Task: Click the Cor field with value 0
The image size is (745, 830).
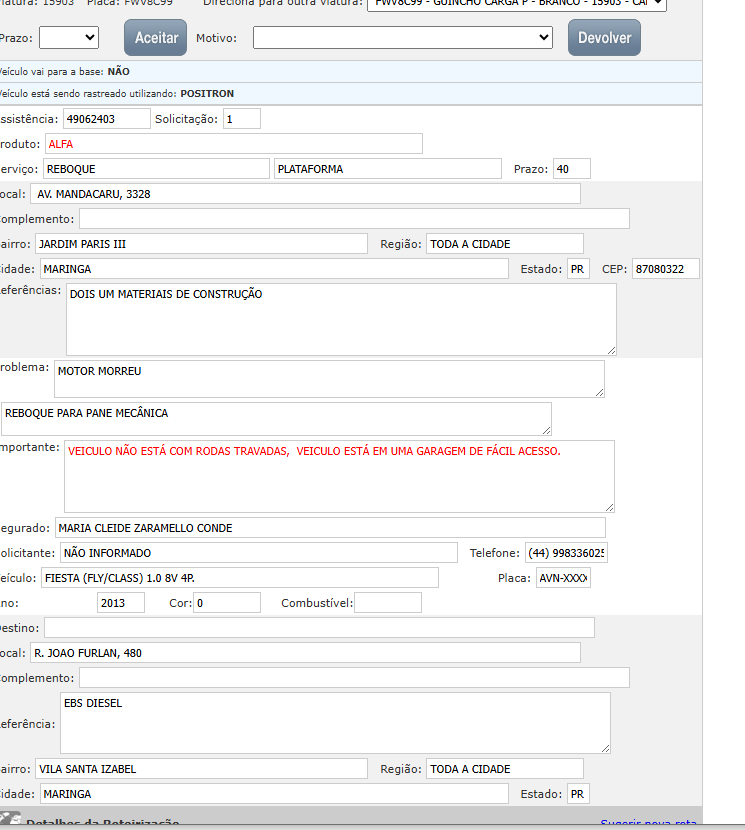Action: coord(227,602)
